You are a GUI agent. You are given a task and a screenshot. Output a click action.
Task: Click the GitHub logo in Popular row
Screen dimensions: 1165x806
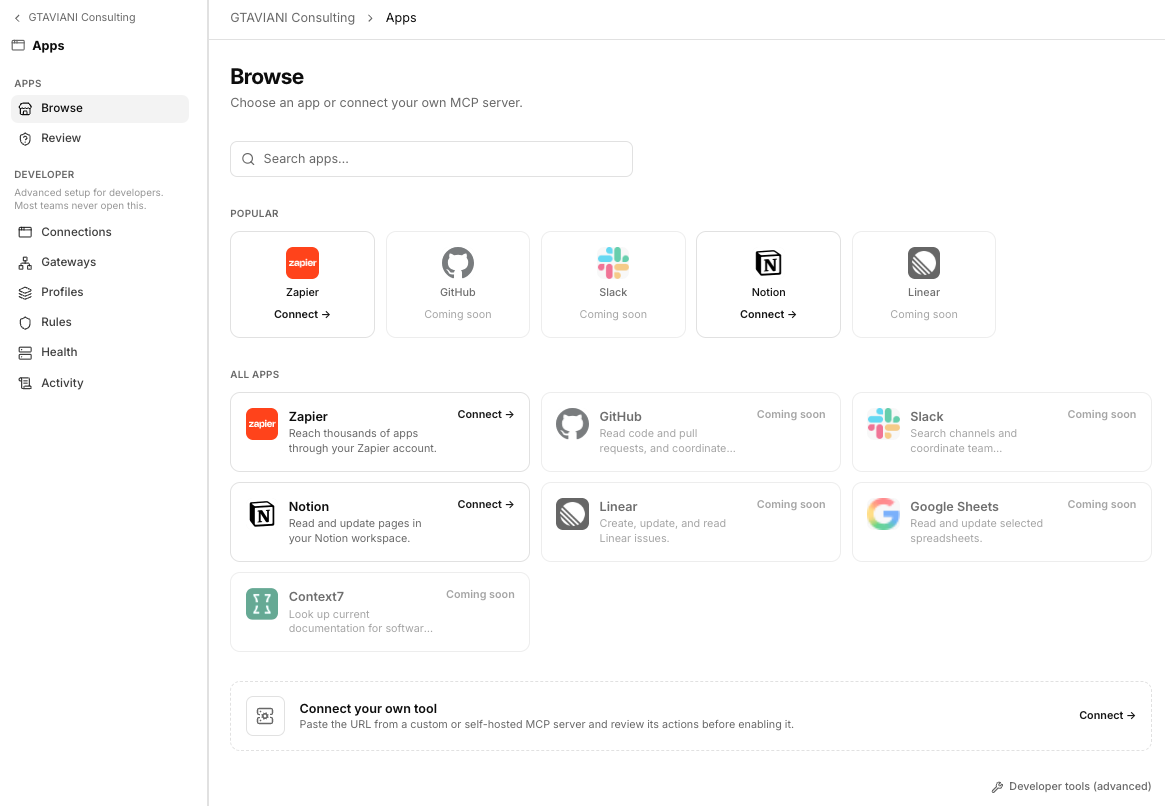click(x=458, y=263)
